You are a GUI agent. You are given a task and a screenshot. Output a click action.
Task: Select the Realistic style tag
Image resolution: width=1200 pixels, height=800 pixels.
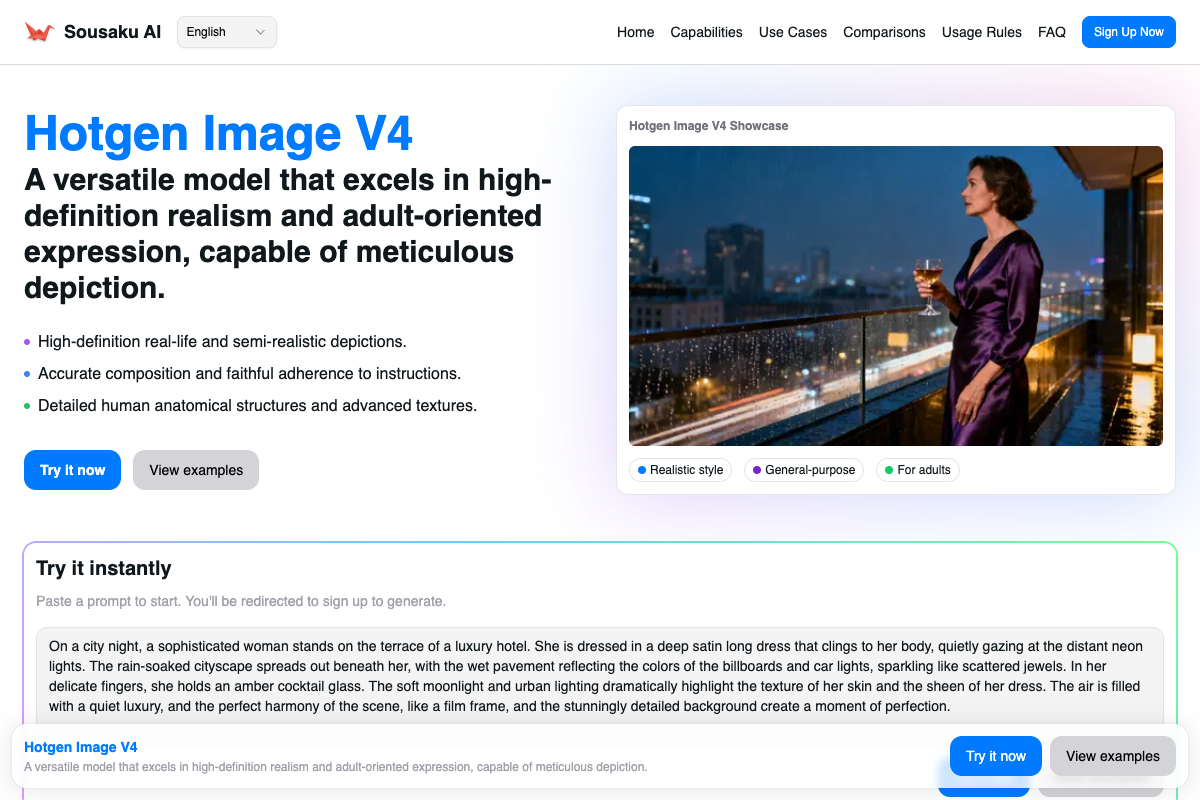[x=680, y=470]
